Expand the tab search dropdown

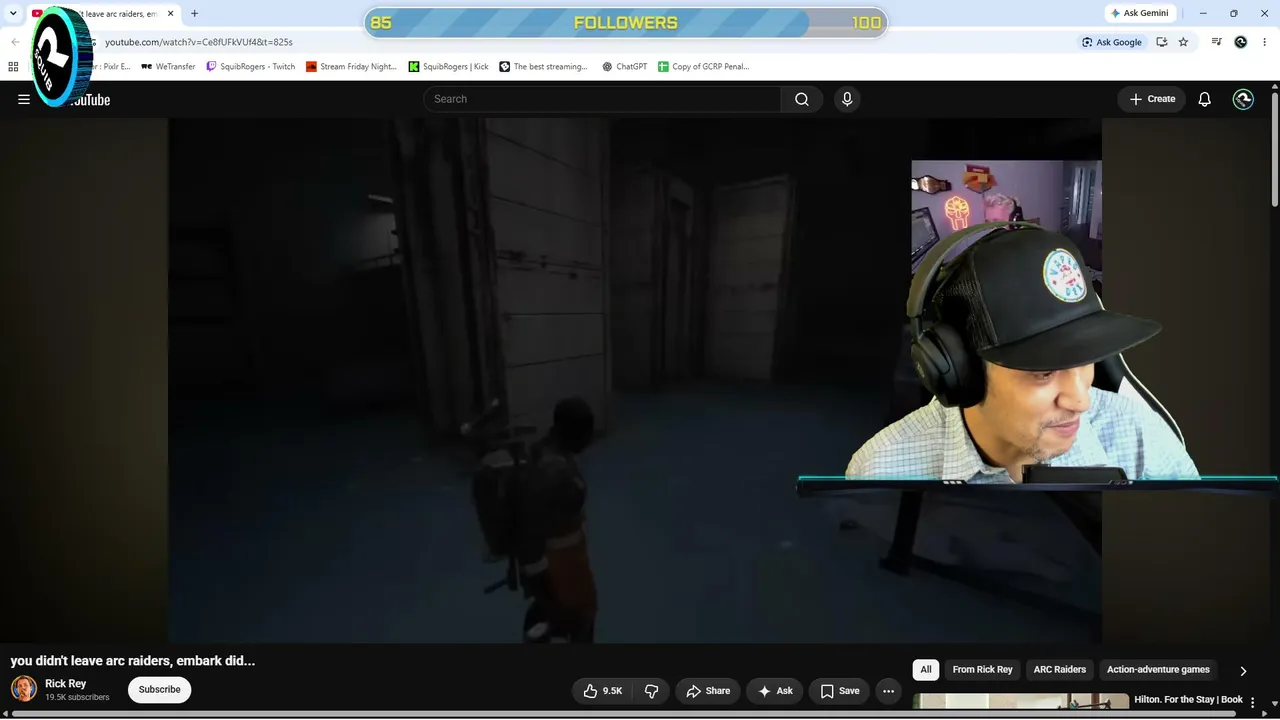[13, 14]
